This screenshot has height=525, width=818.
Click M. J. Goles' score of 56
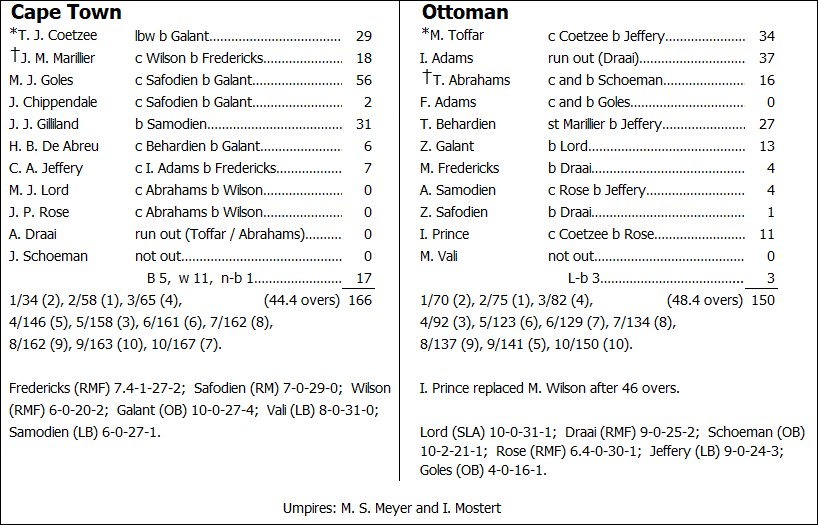tap(363, 80)
